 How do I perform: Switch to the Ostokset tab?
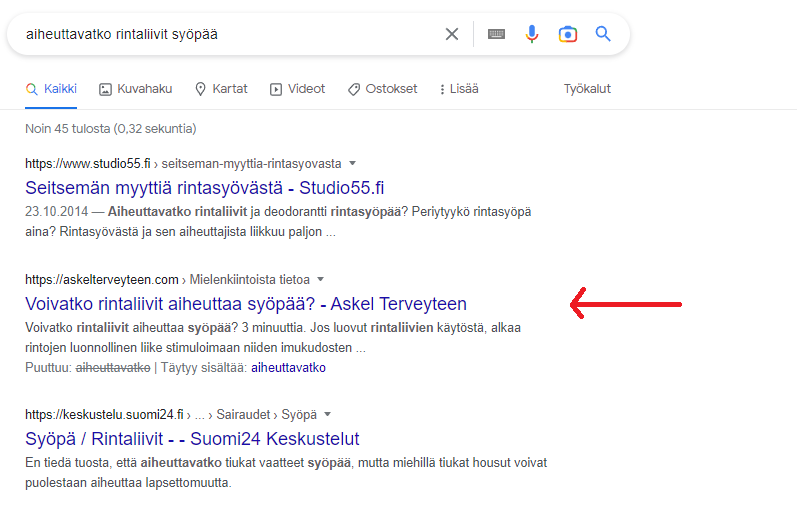[x=382, y=89]
